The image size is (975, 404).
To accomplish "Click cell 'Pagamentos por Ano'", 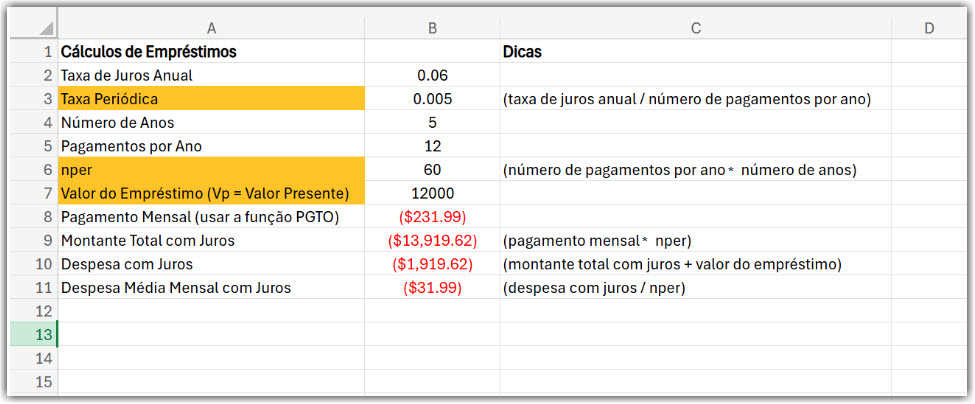I will pos(211,146).
